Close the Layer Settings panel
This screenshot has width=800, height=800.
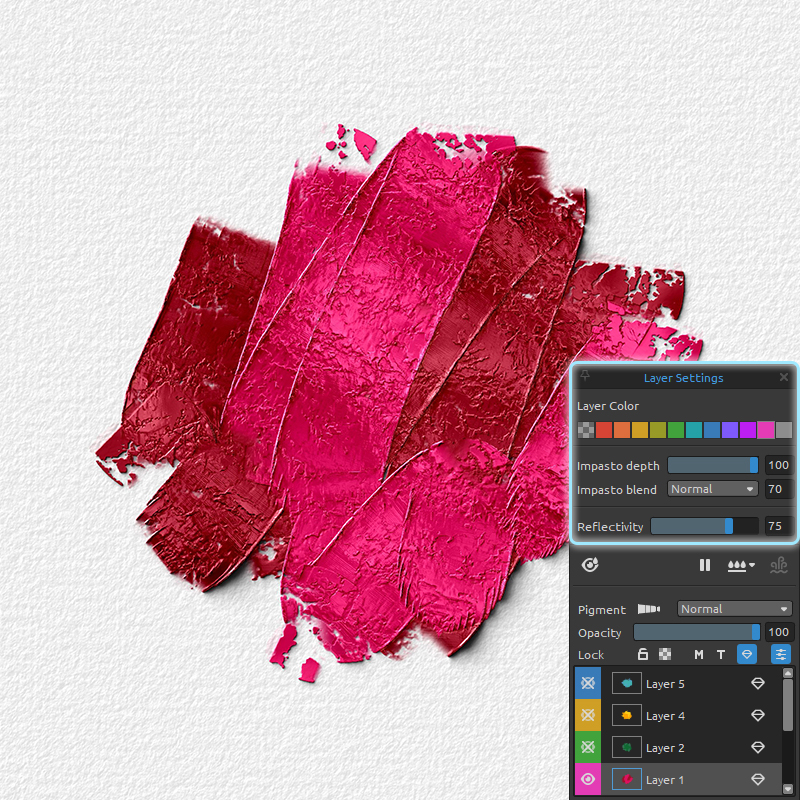click(x=784, y=378)
